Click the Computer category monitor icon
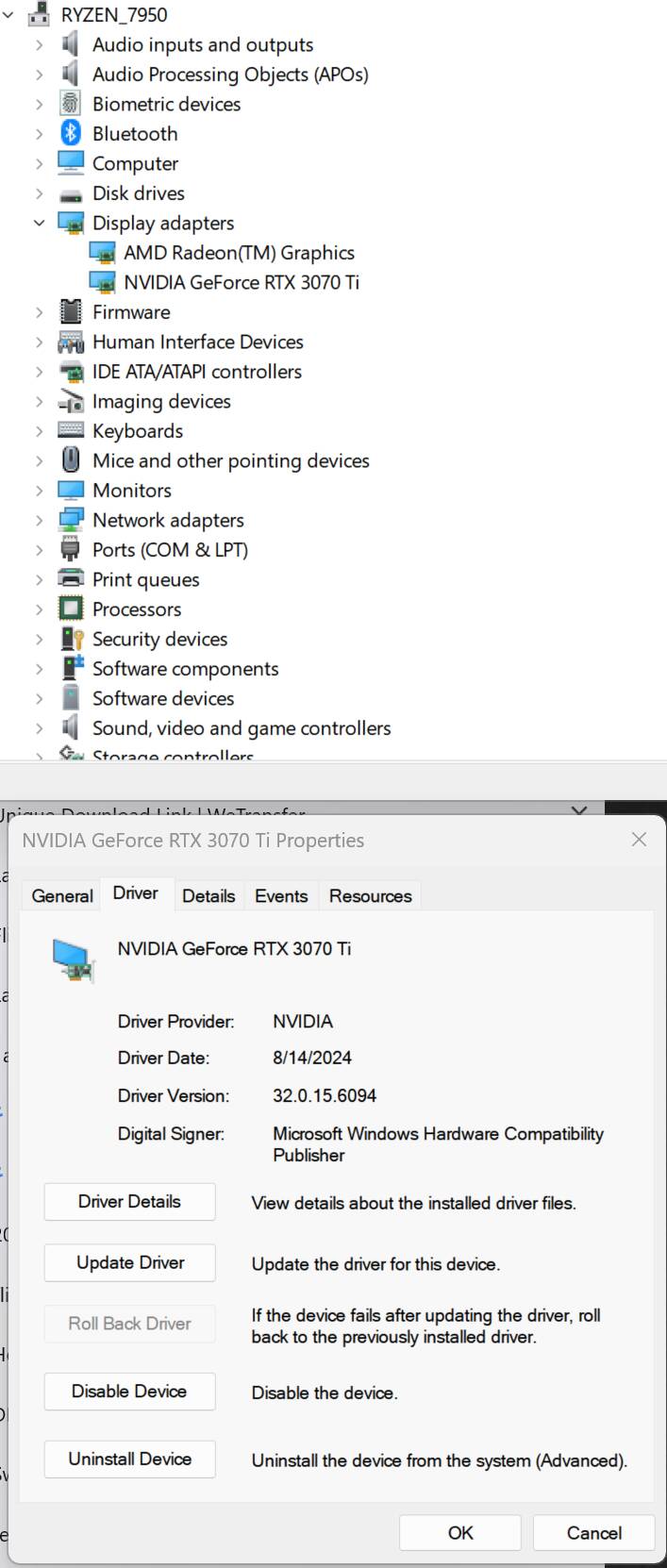Image resolution: width=667 pixels, height=1568 pixels. pos(71,163)
